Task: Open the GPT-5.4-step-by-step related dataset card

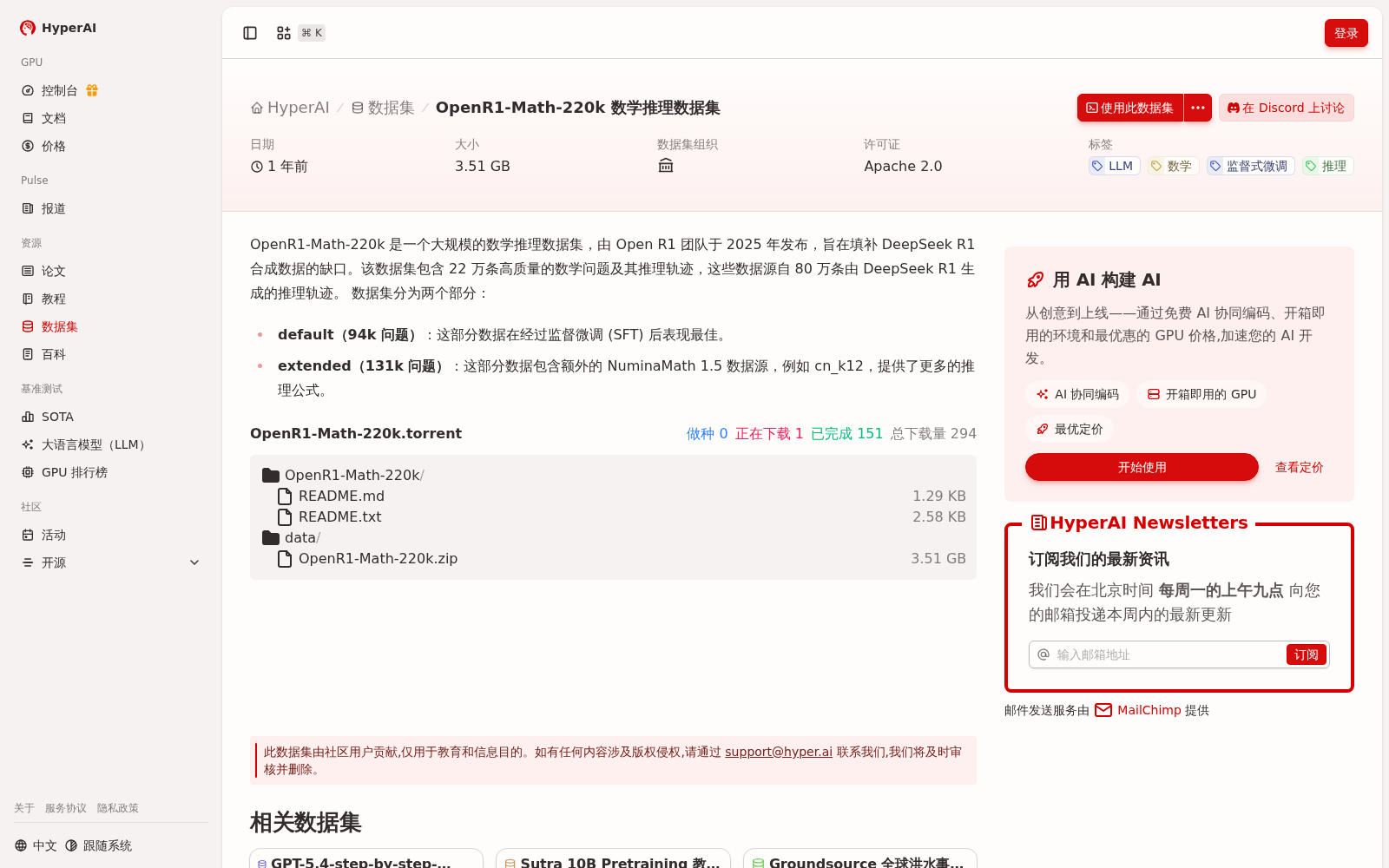Action: (x=366, y=858)
